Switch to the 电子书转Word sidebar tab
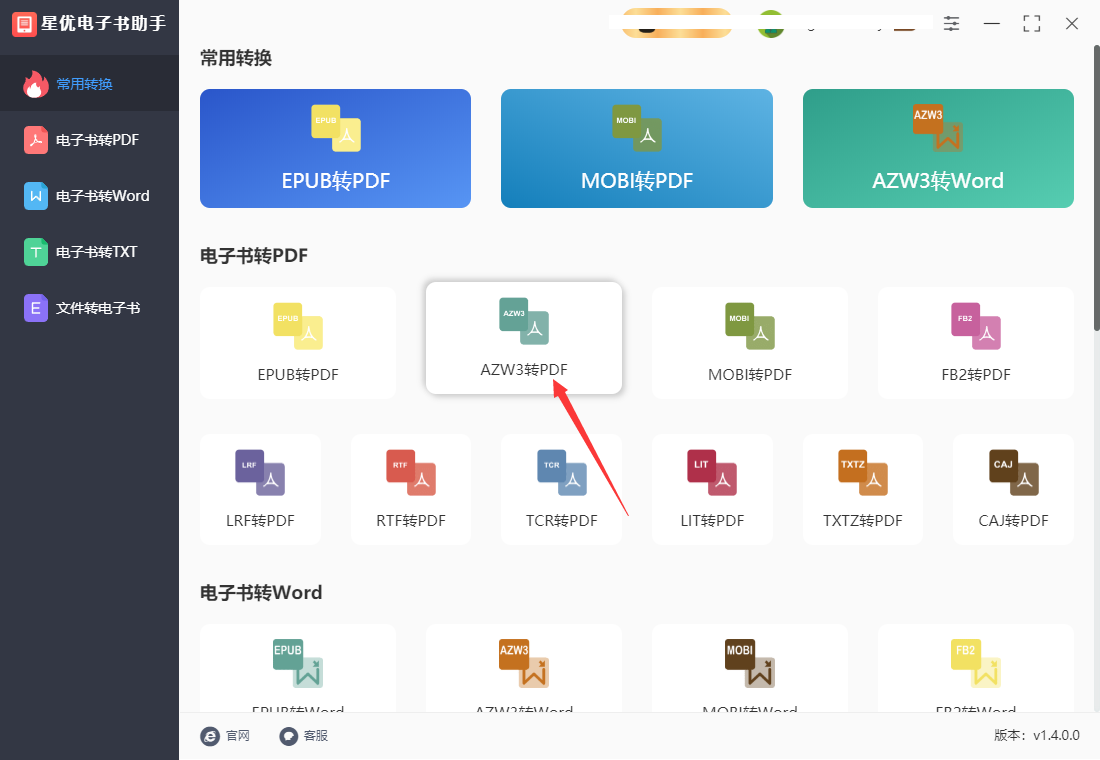 [89, 196]
